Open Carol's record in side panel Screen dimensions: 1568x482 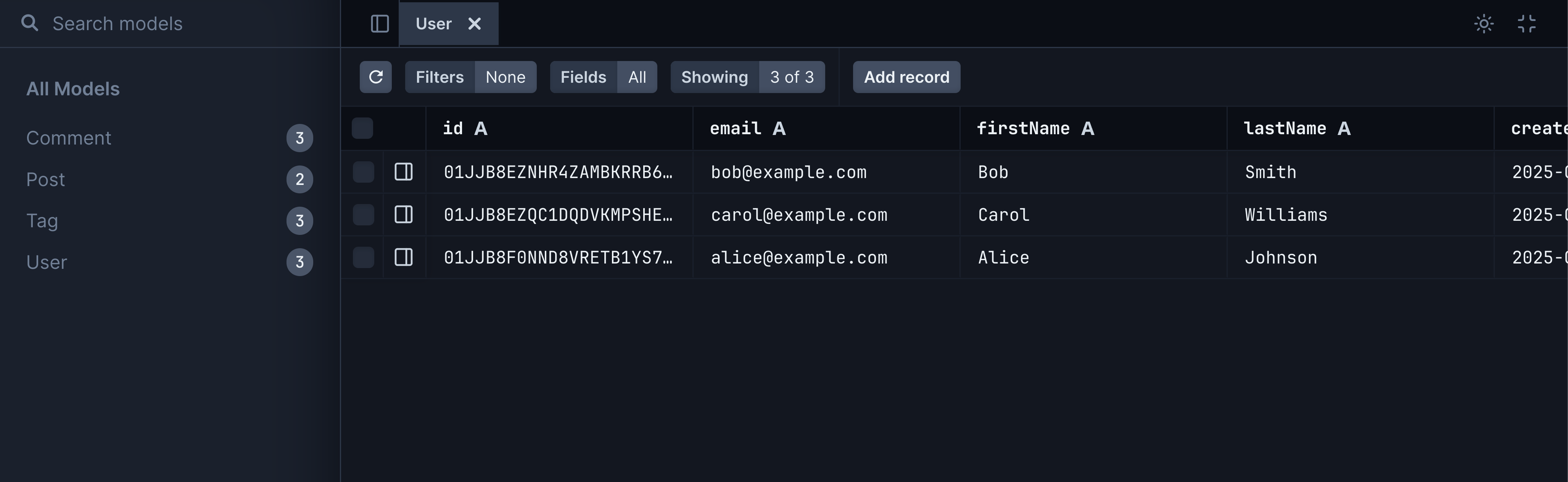(x=404, y=215)
